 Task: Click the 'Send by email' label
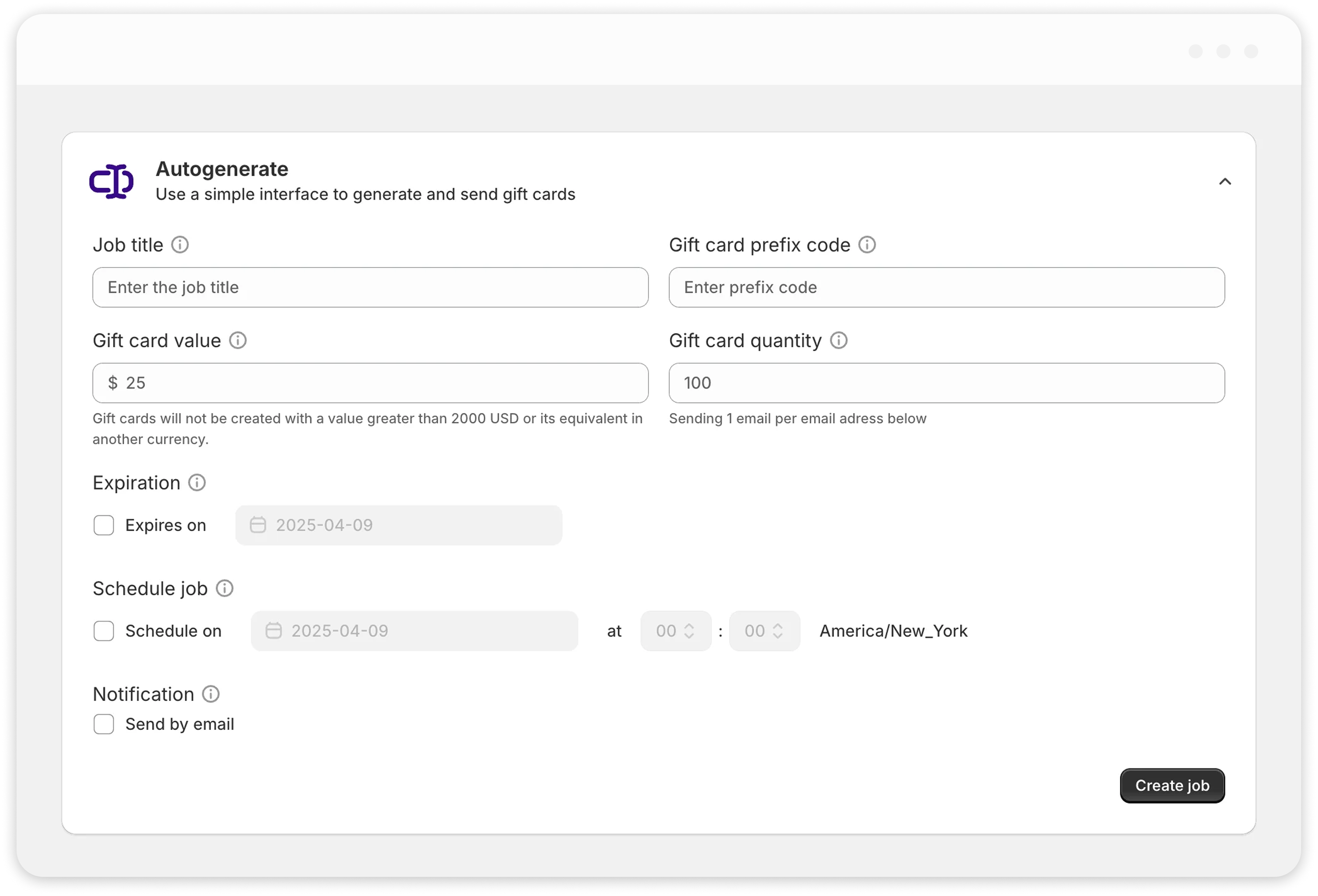(180, 724)
